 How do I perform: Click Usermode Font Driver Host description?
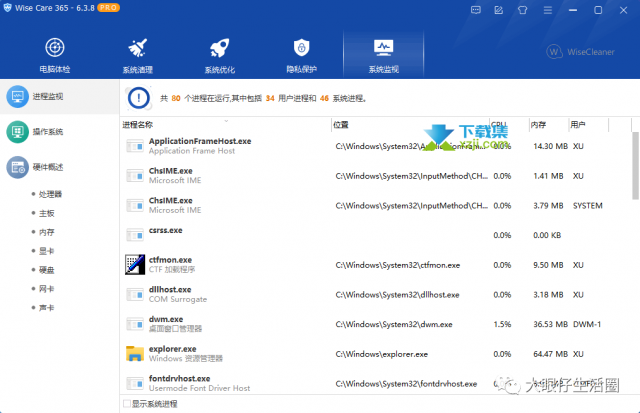199,388
